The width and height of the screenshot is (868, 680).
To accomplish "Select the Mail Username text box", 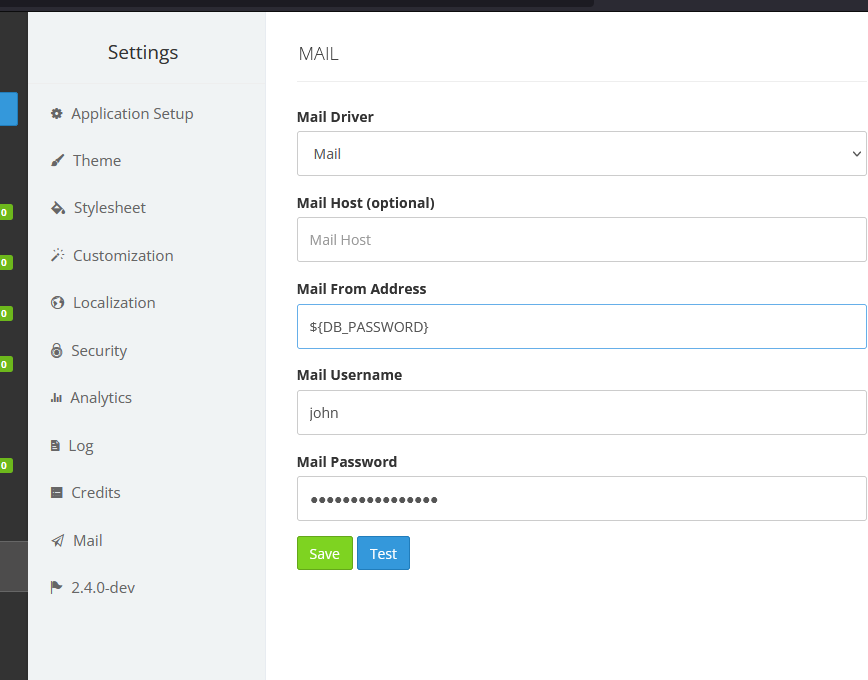I will (581, 413).
